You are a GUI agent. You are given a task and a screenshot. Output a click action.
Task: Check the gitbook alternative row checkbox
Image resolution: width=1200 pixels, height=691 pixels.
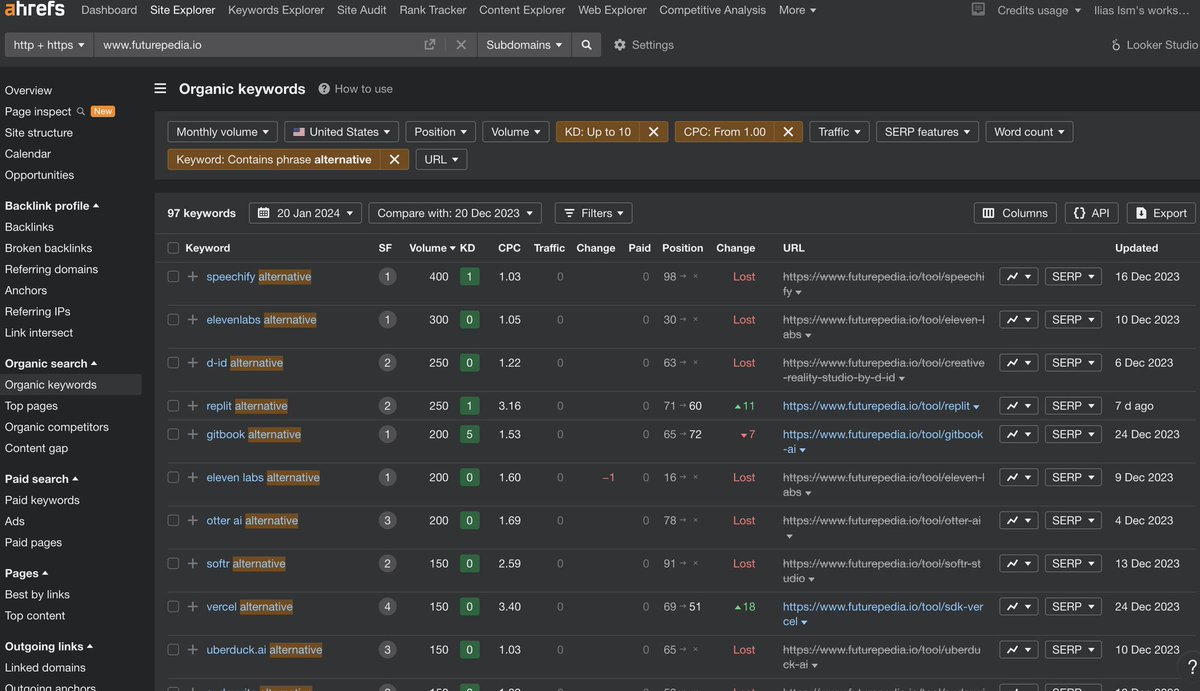click(x=173, y=434)
